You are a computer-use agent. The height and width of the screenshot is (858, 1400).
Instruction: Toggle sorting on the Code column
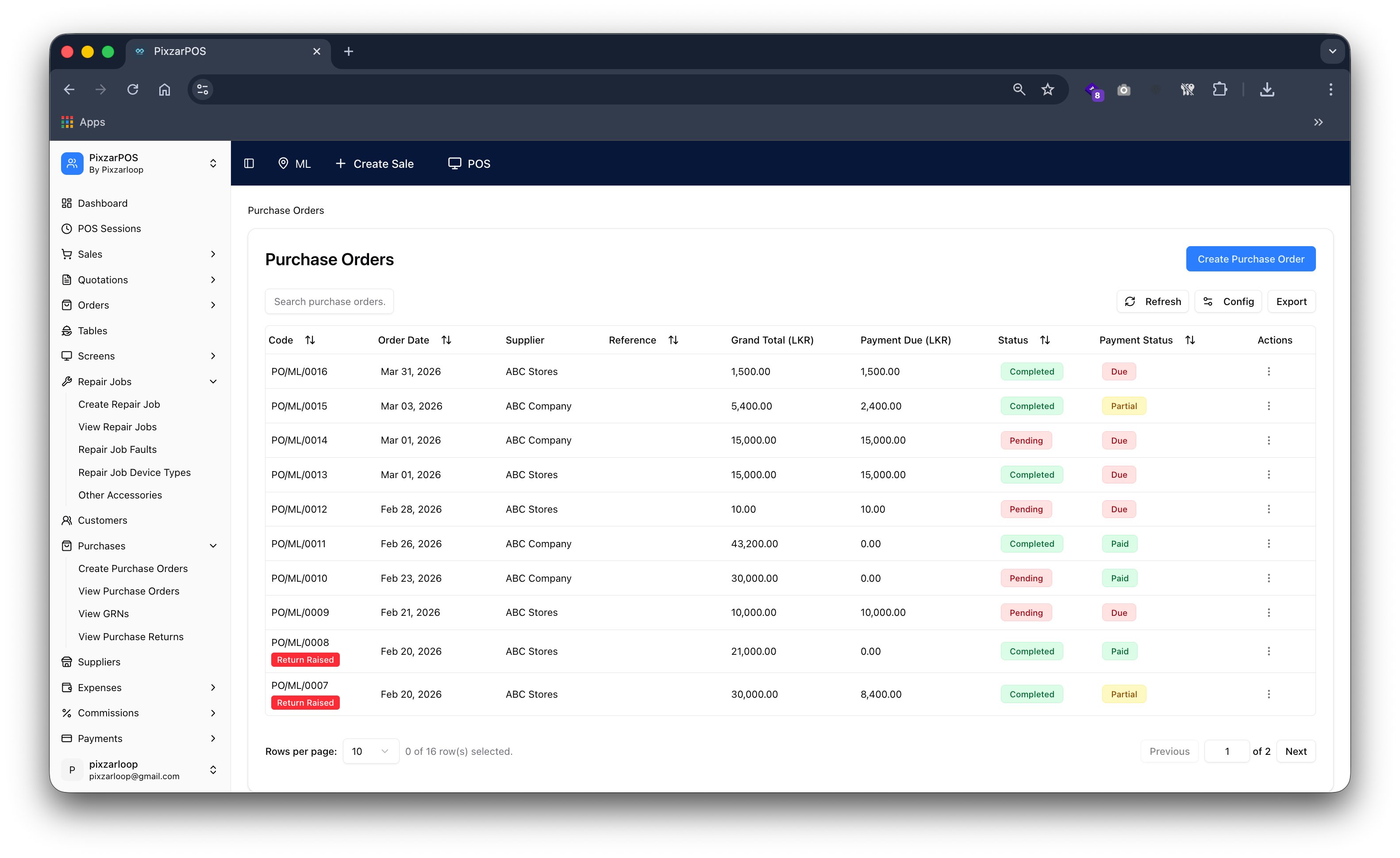311,340
